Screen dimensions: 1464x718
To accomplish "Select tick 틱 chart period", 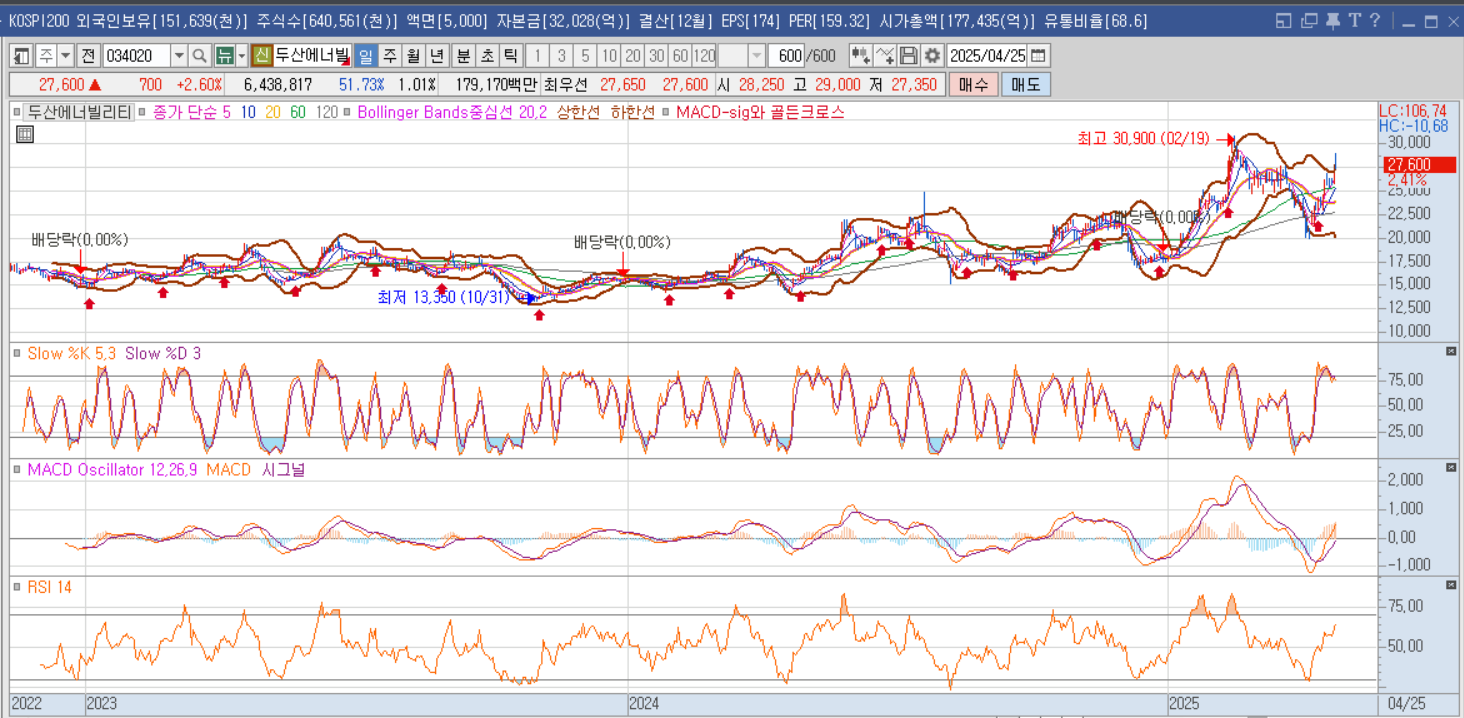I will pyautogui.click(x=511, y=56).
